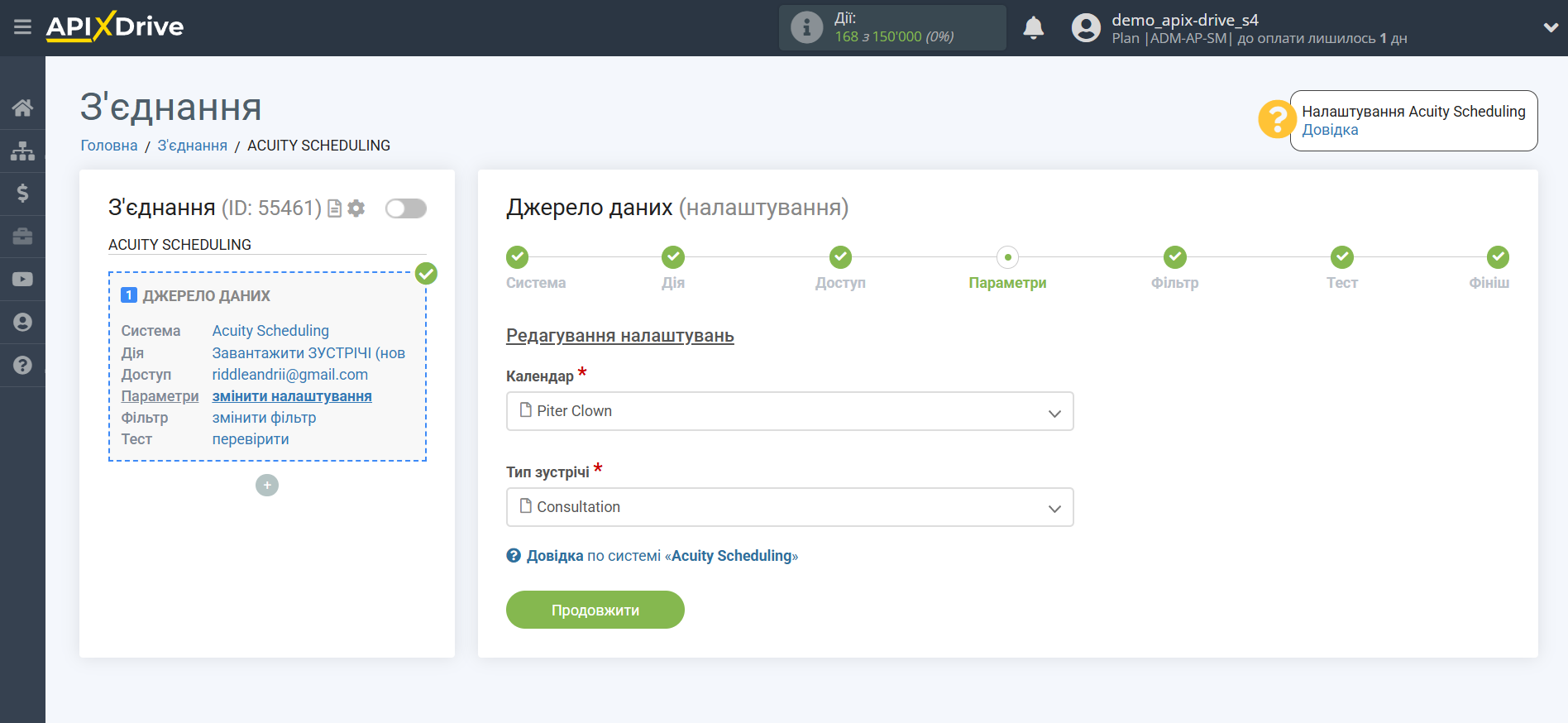This screenshot has width=1568, height=723.
Task: Click the add block plus icon
Action: point(267,485)
